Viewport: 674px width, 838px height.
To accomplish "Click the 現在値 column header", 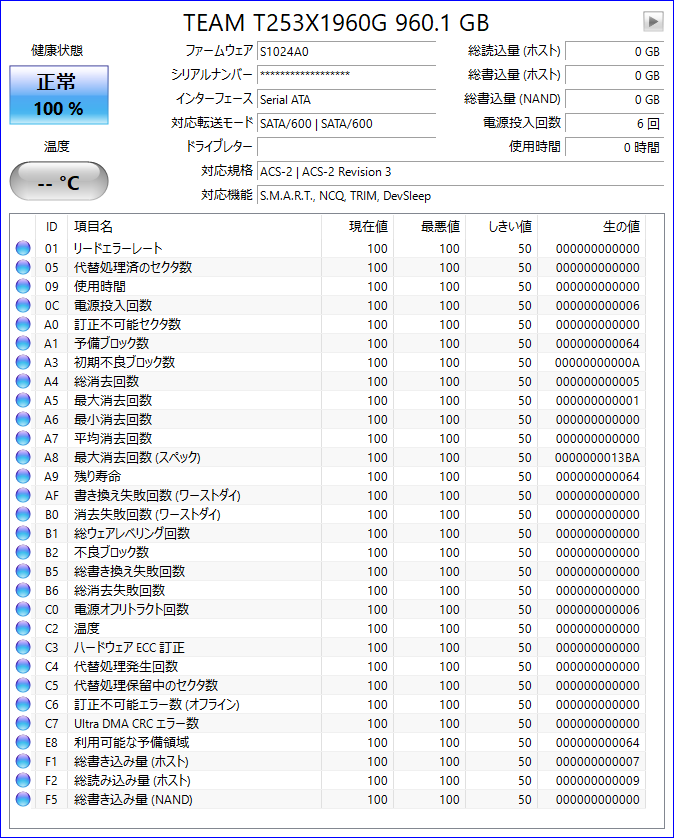I will click(358, 227).
